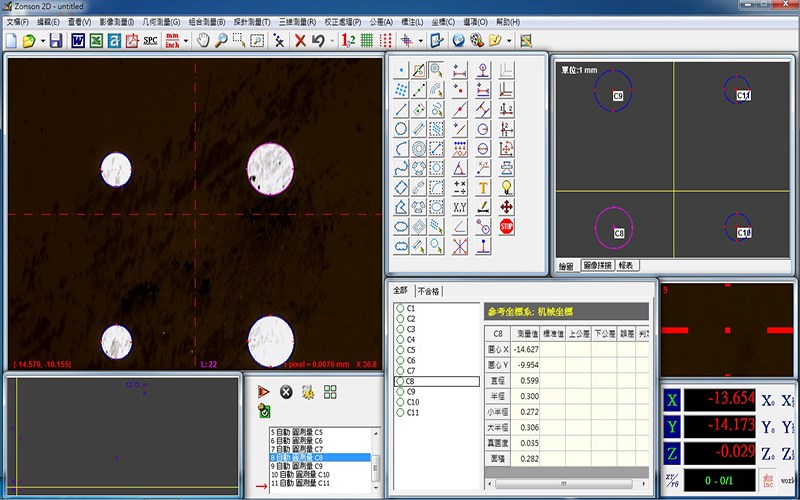Image resolution: width=800 pixels, height=500 pixels.
Task: Select the arc measurement tool
Action: [401, 148]
